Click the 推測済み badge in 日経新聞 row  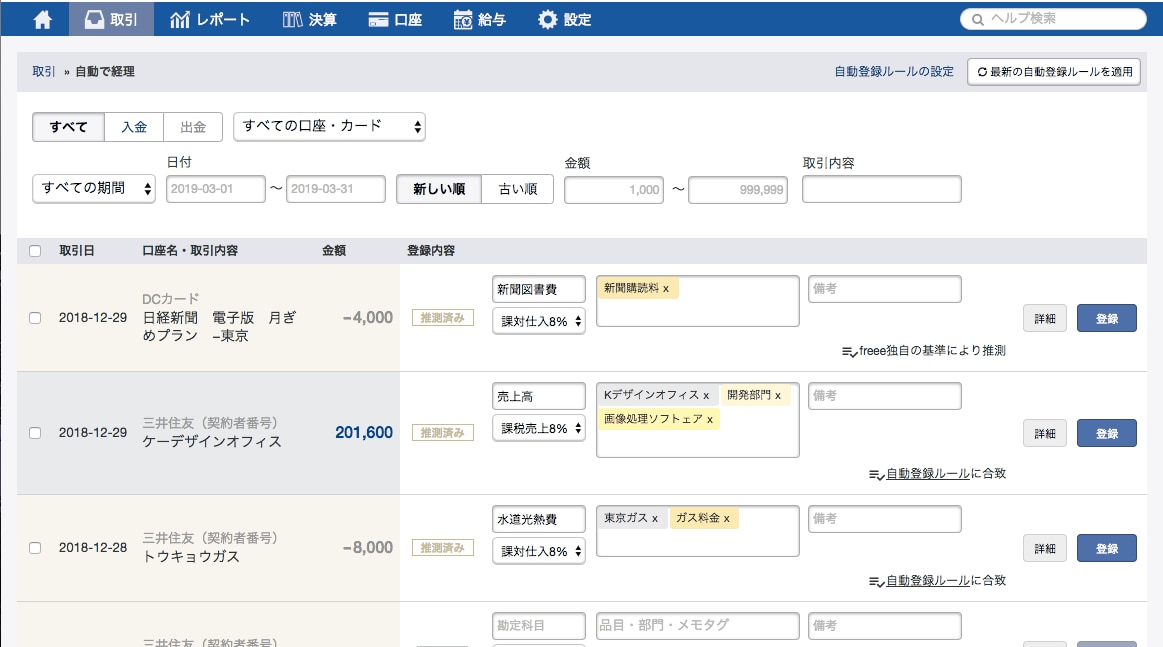point(443,318)
